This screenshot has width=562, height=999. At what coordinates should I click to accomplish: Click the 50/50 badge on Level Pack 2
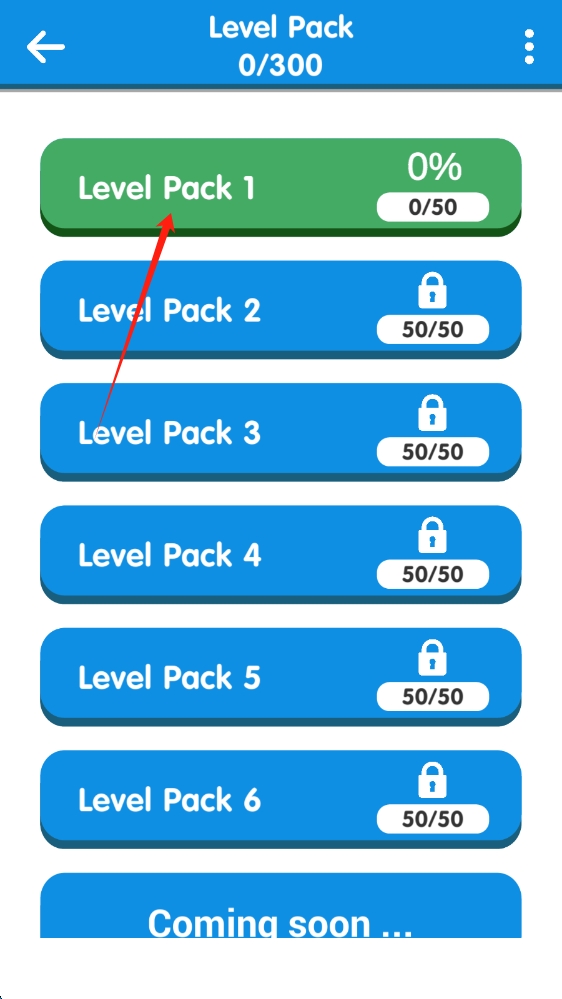(433, 329)
